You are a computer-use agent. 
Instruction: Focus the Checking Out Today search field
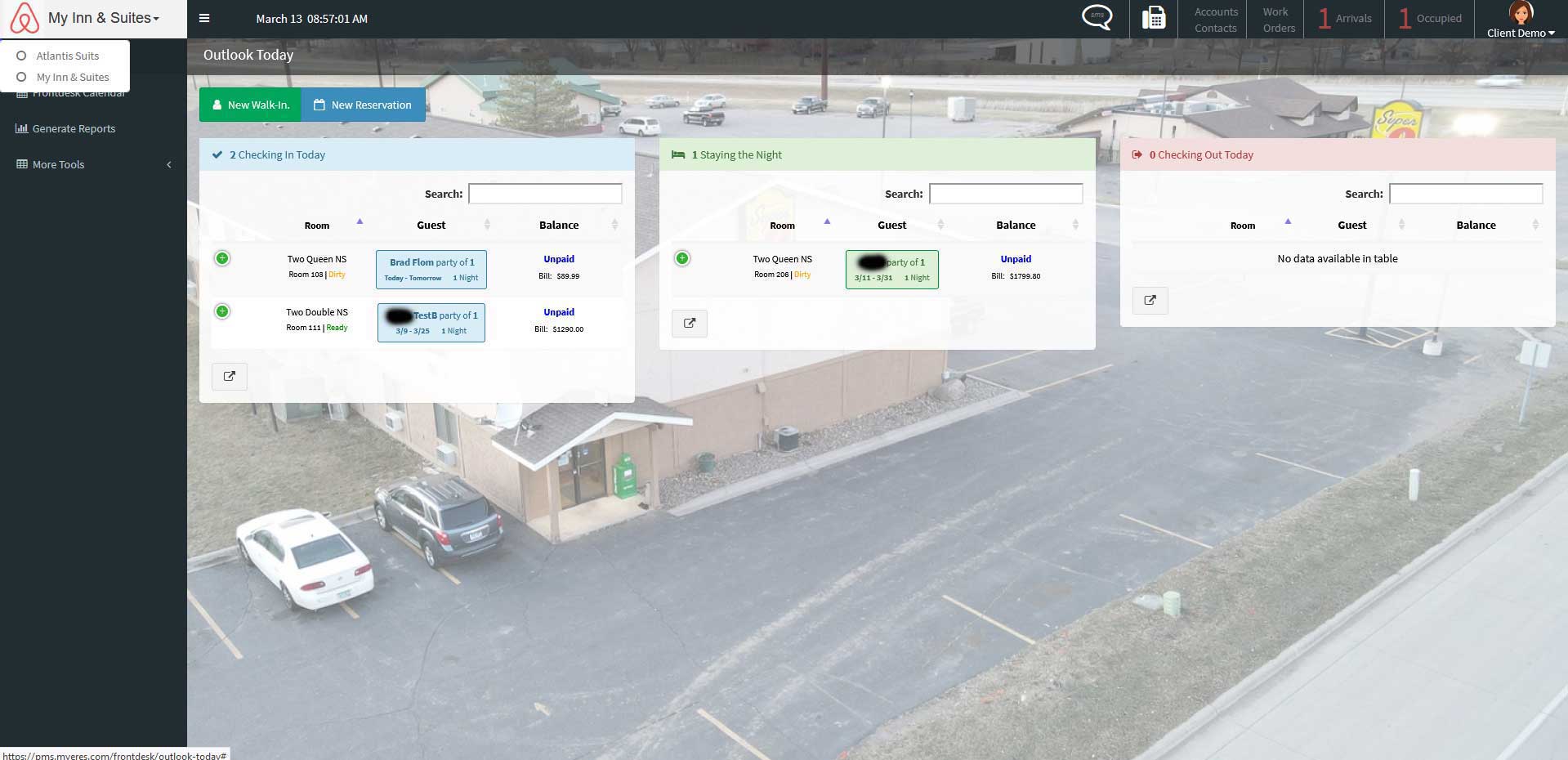pyautogui.click(x=1466, y=194)
